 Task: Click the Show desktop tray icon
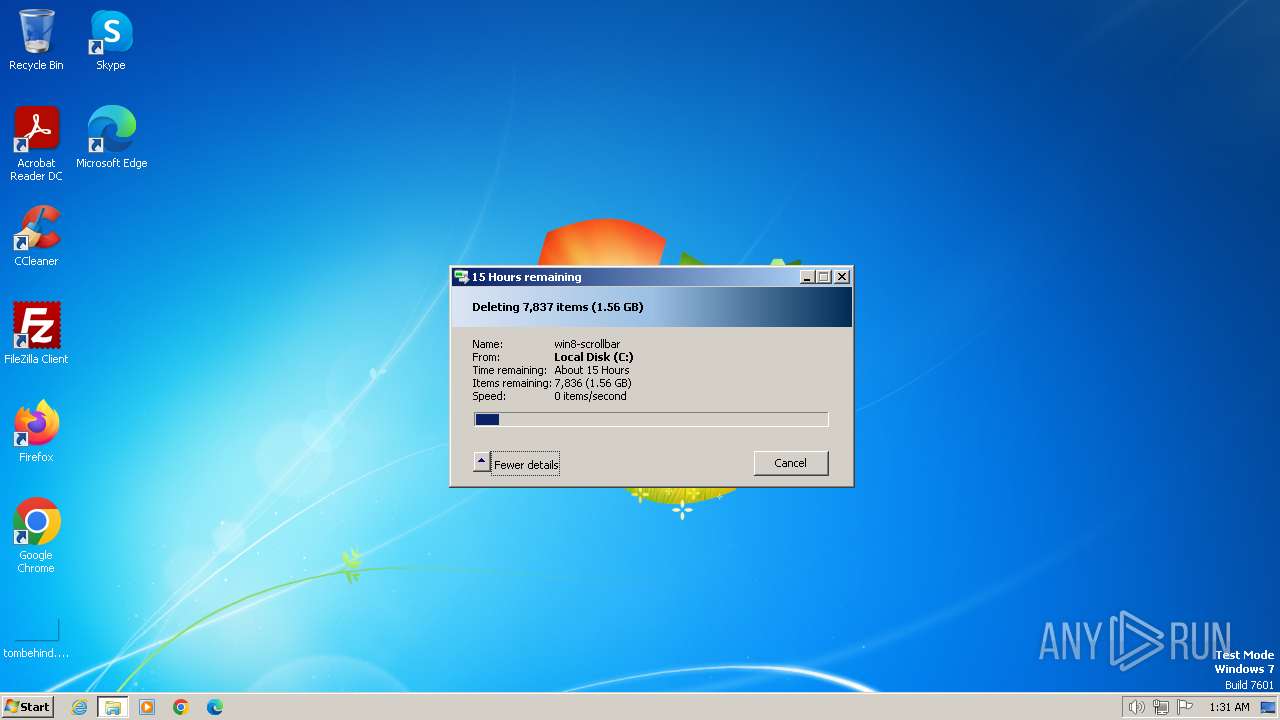[x=1268, y=707]
